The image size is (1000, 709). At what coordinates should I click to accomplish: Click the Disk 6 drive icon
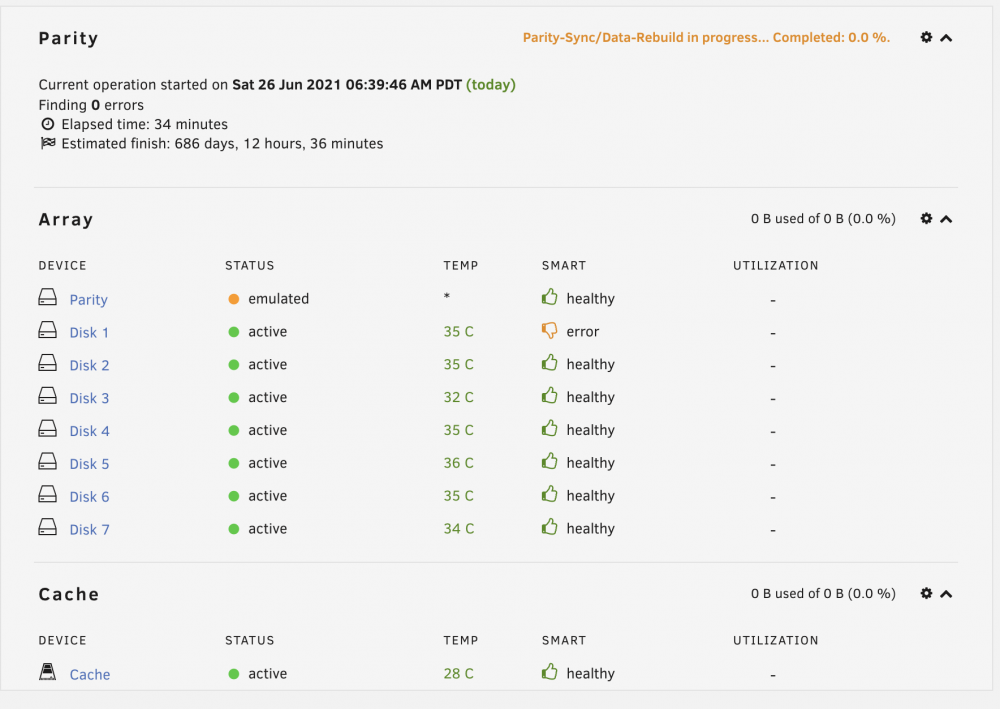48,493
